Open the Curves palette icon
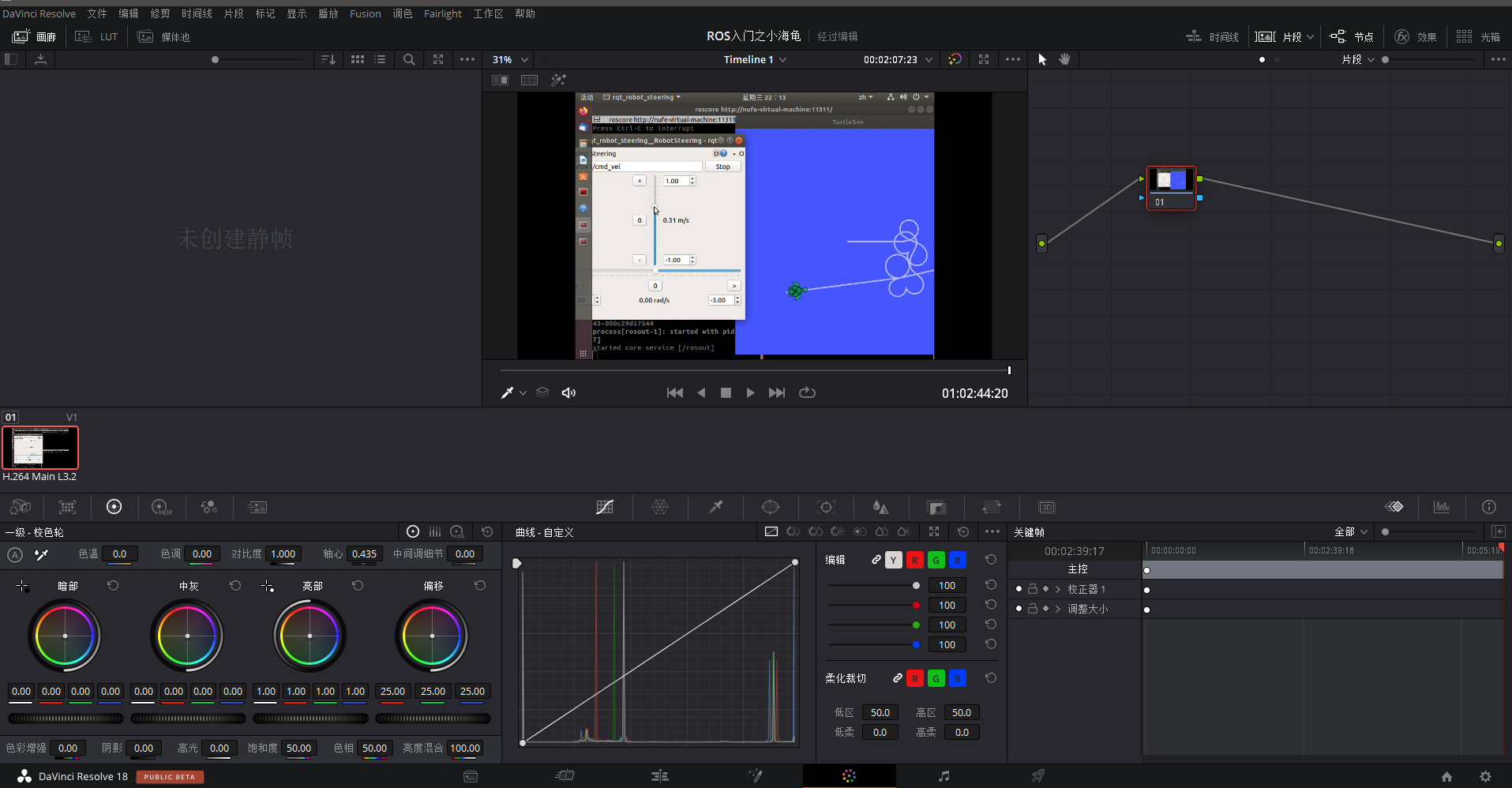This screenshot has height=788, width=1512. pyautogui.click(x=605, y=507)
